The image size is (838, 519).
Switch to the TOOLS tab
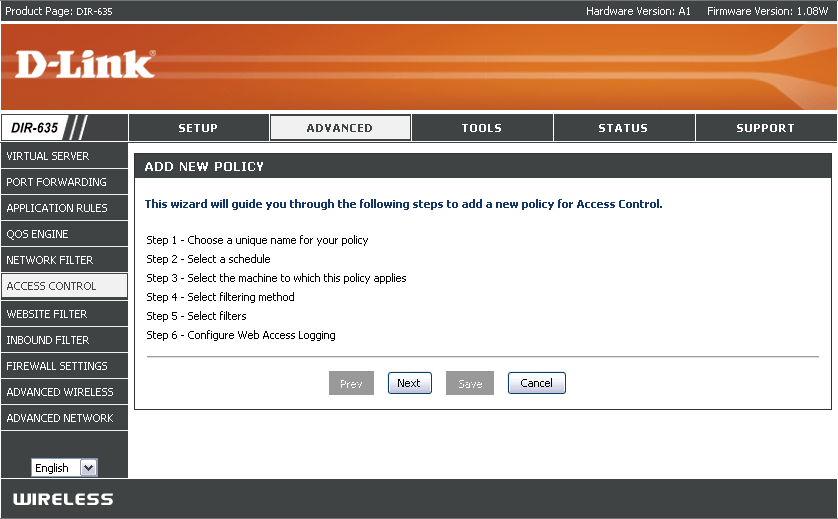point(482,128)
